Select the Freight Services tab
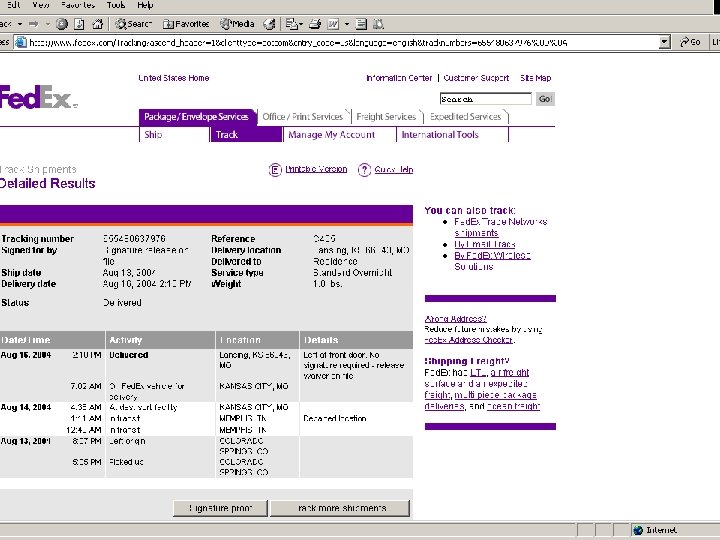The image size is (720, 540). pyautogui.click(x=386, y=117)
